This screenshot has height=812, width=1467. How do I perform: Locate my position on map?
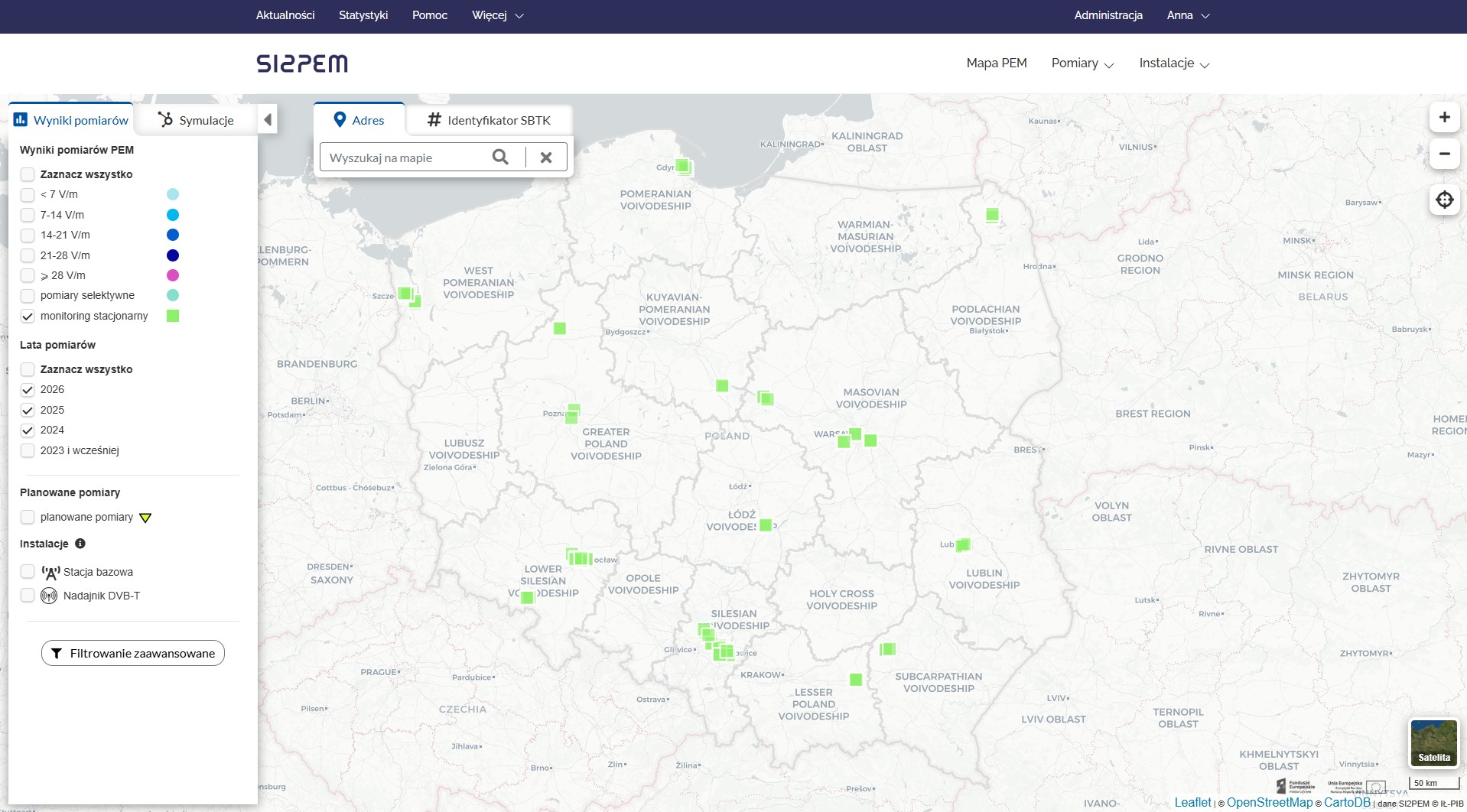tap(1444, 200)
